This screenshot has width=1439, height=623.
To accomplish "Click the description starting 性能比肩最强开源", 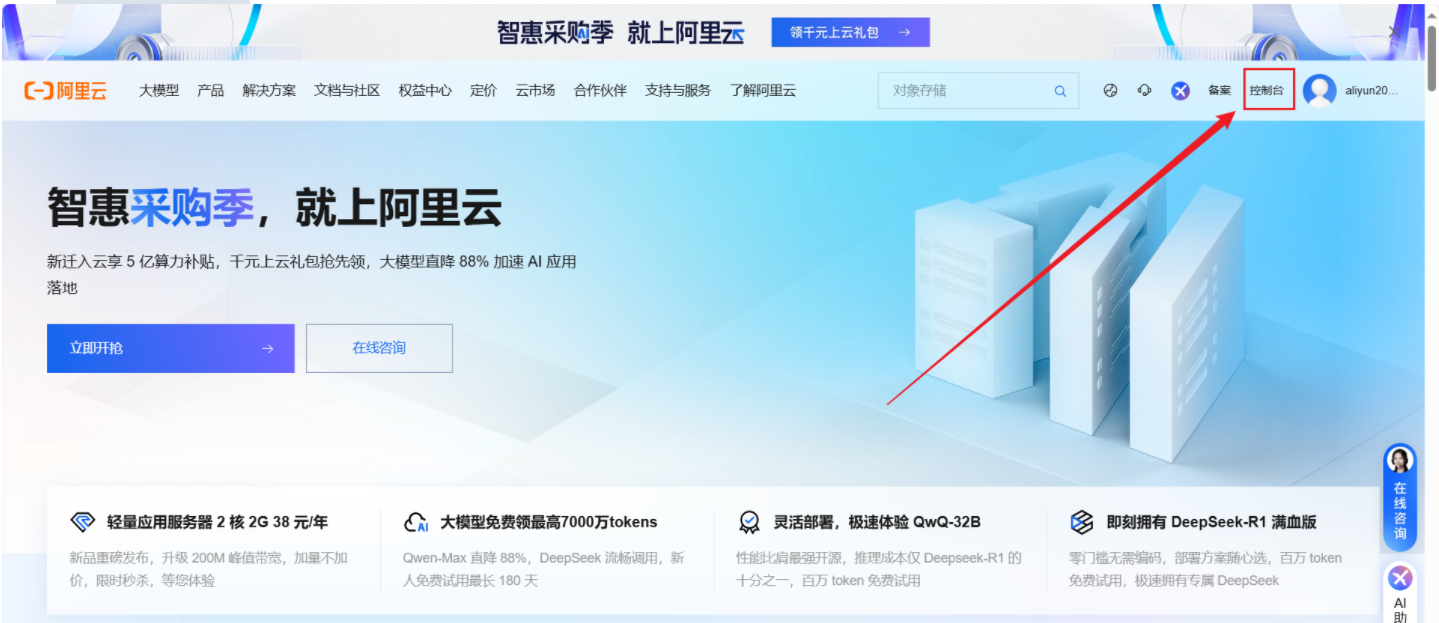I will [879, 569].
